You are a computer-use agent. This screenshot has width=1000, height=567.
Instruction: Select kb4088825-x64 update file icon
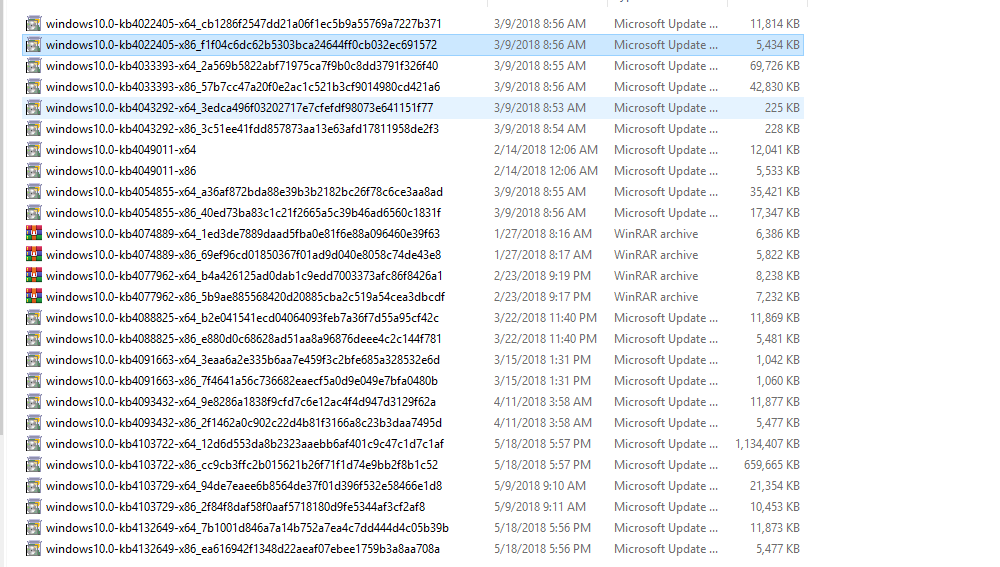[x=34, y=318]
